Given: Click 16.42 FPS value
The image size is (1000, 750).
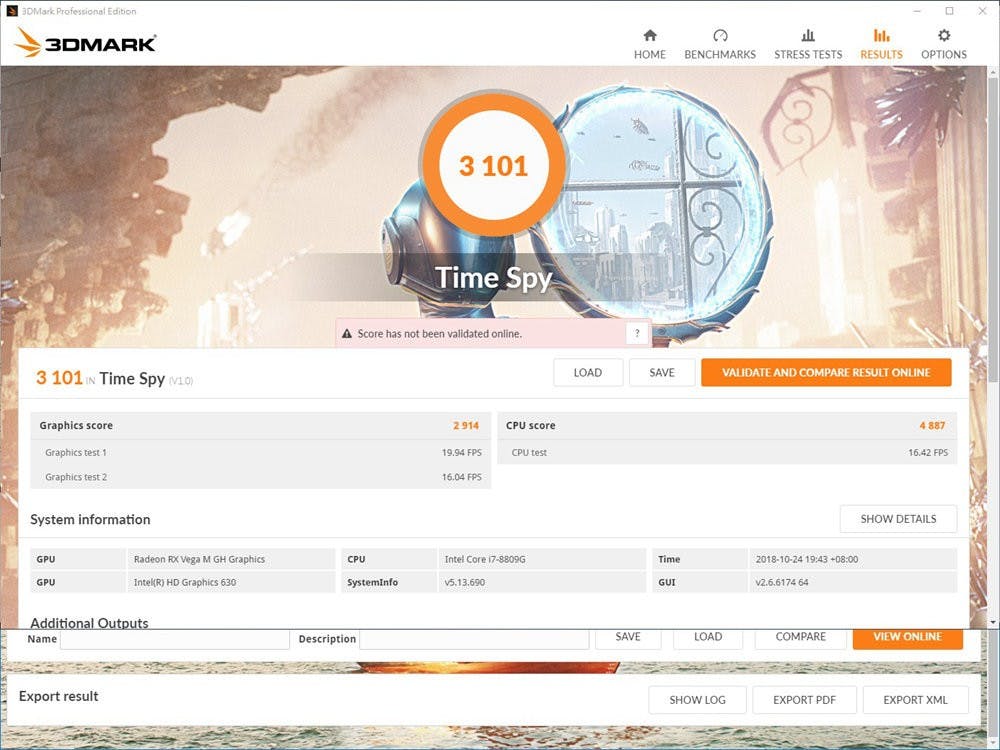Looking at the screenshot, I should pyautogui.click(x=928, y=452).
